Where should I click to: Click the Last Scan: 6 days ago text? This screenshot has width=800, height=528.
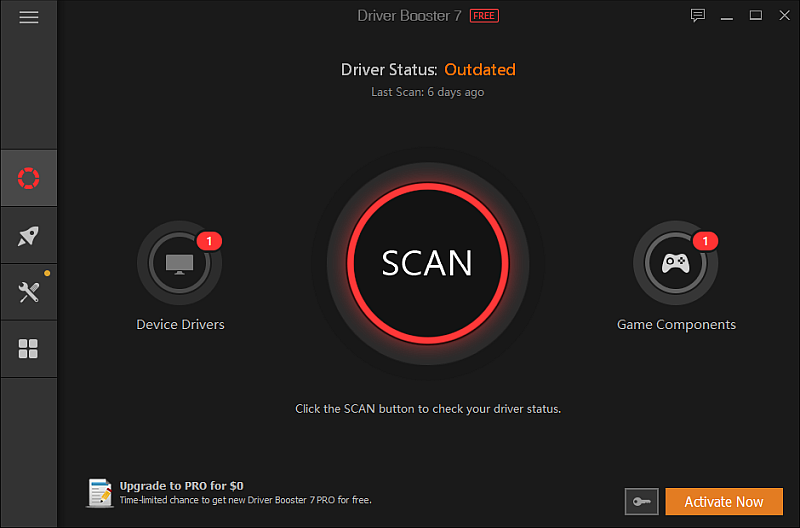tap(428, 92)
